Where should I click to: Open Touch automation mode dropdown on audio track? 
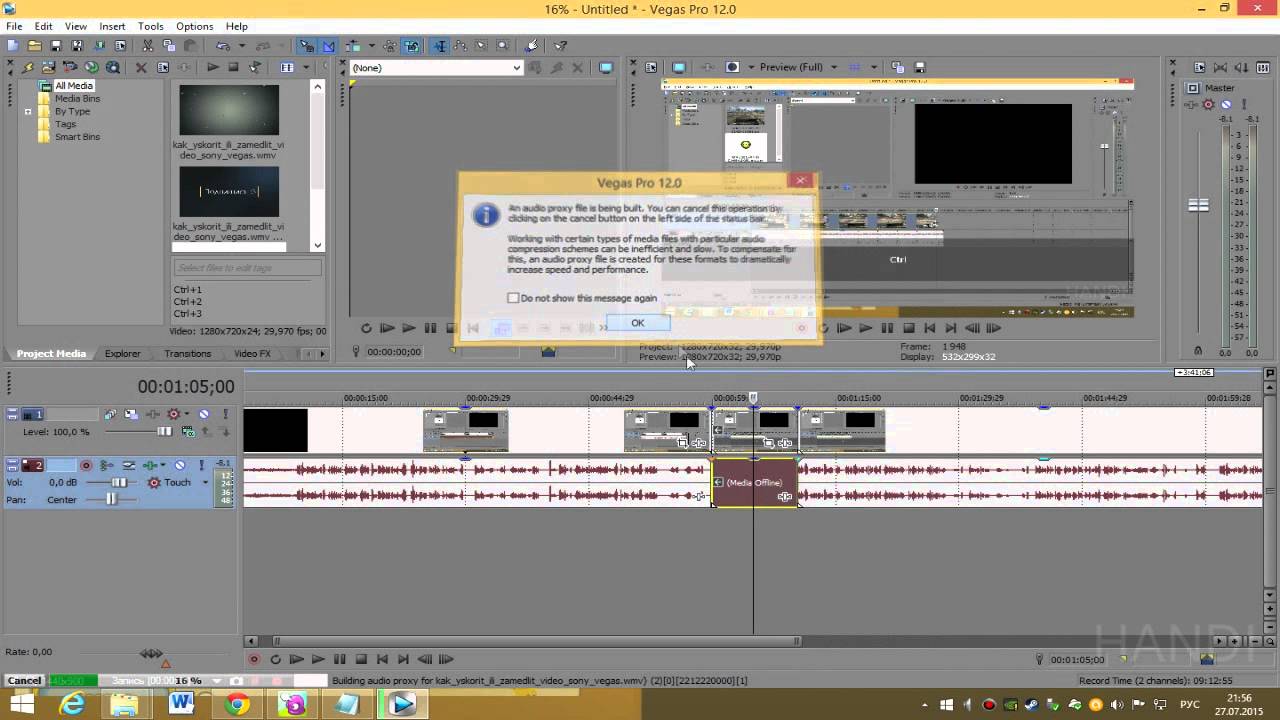click(205, 482)
